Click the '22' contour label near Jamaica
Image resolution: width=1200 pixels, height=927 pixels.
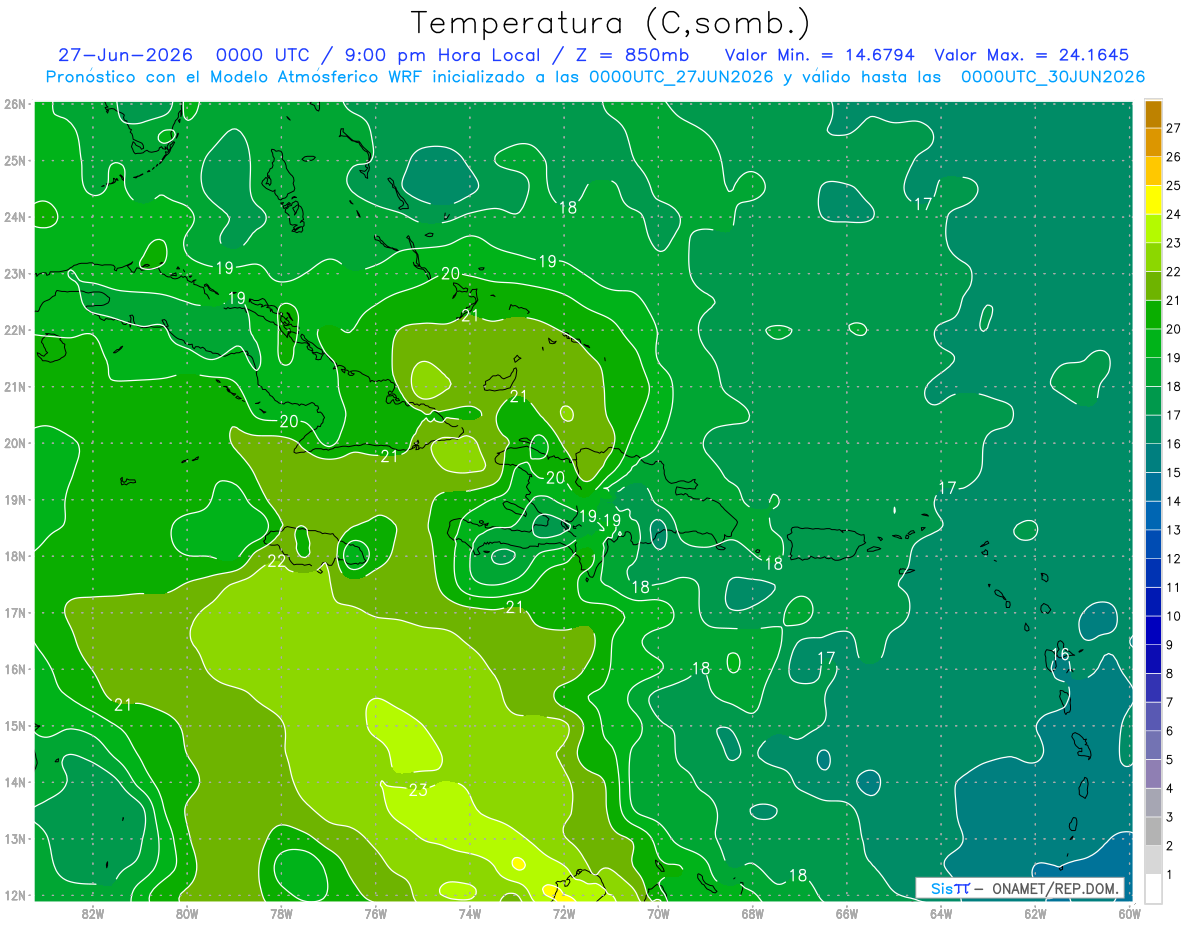click(x=277, y=561)
